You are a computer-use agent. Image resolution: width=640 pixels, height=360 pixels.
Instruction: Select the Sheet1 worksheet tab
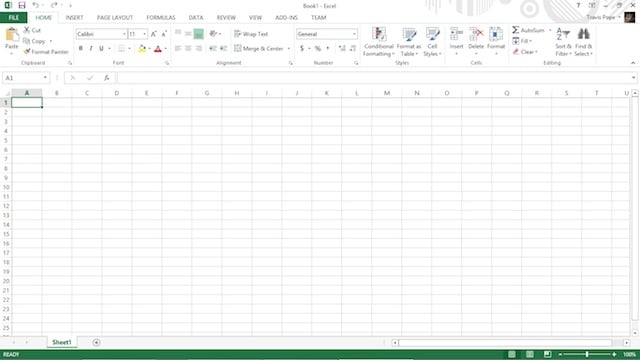point(62,342)
